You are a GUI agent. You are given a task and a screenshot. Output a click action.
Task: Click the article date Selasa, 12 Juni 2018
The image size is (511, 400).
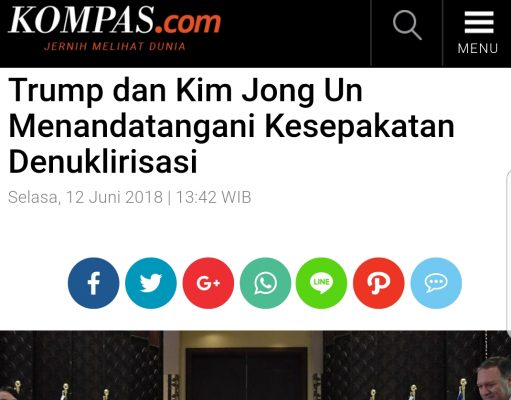[x=85, y=197]
